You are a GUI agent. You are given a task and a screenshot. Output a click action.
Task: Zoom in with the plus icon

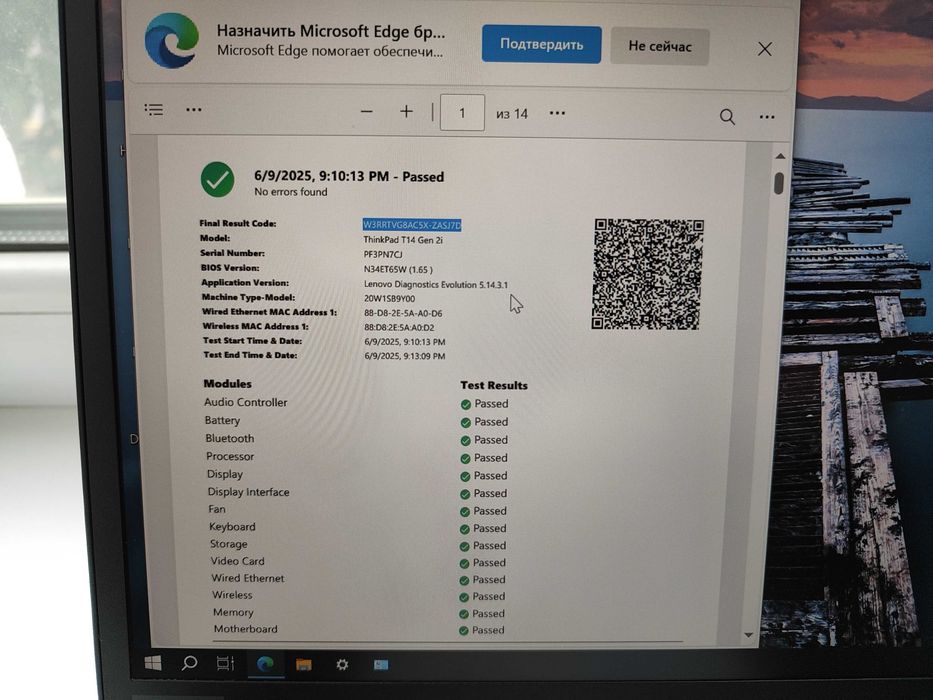406,111
